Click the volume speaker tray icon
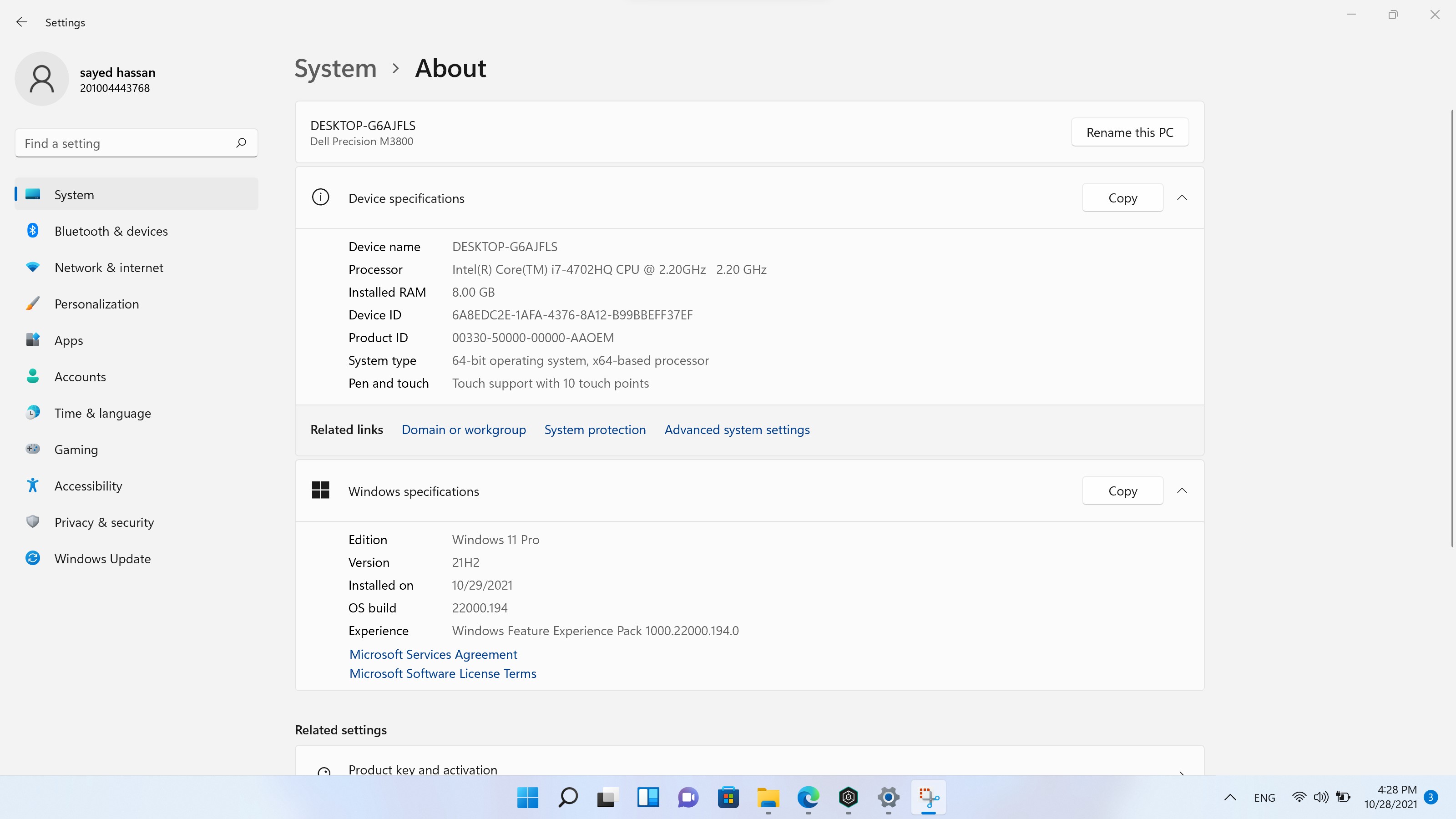 pyautogui.click(x=1320, y=798)
